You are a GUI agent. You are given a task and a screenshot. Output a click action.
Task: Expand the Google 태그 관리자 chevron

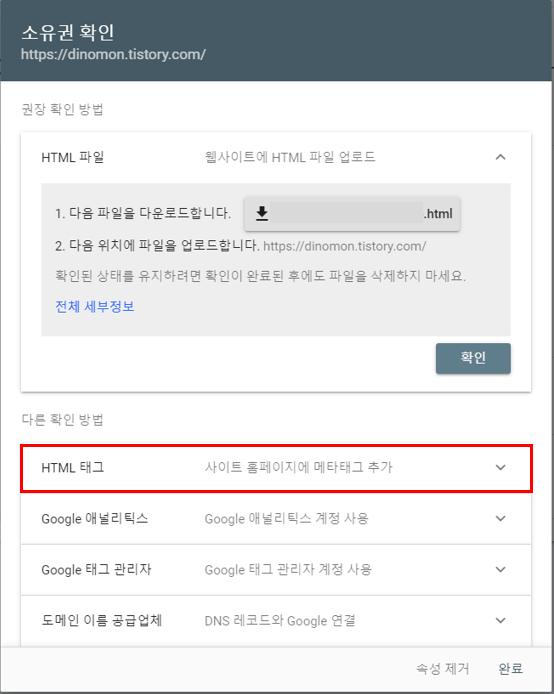tap(500, 570)
